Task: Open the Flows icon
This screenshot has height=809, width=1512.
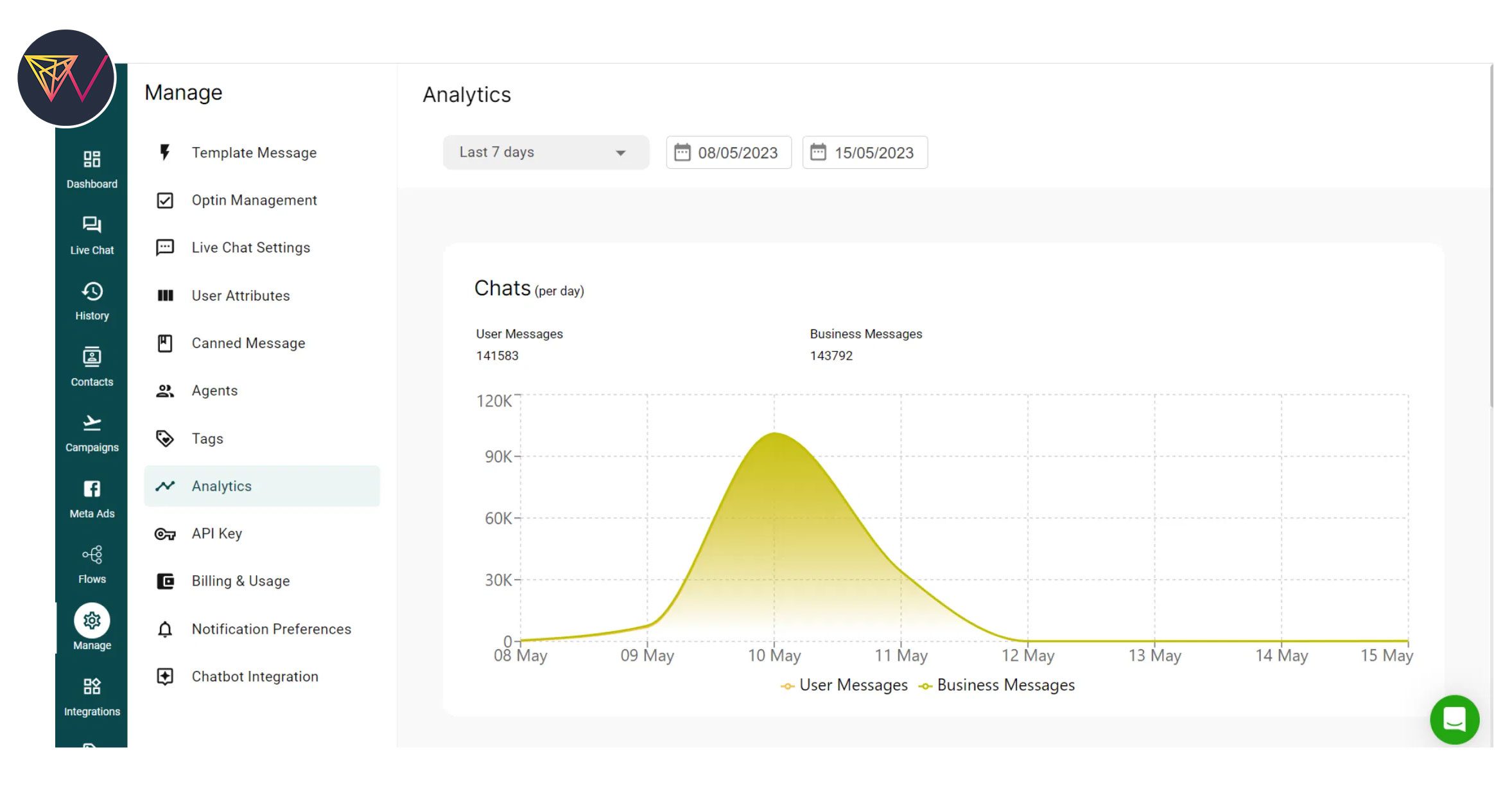Action: pos(92,555)
